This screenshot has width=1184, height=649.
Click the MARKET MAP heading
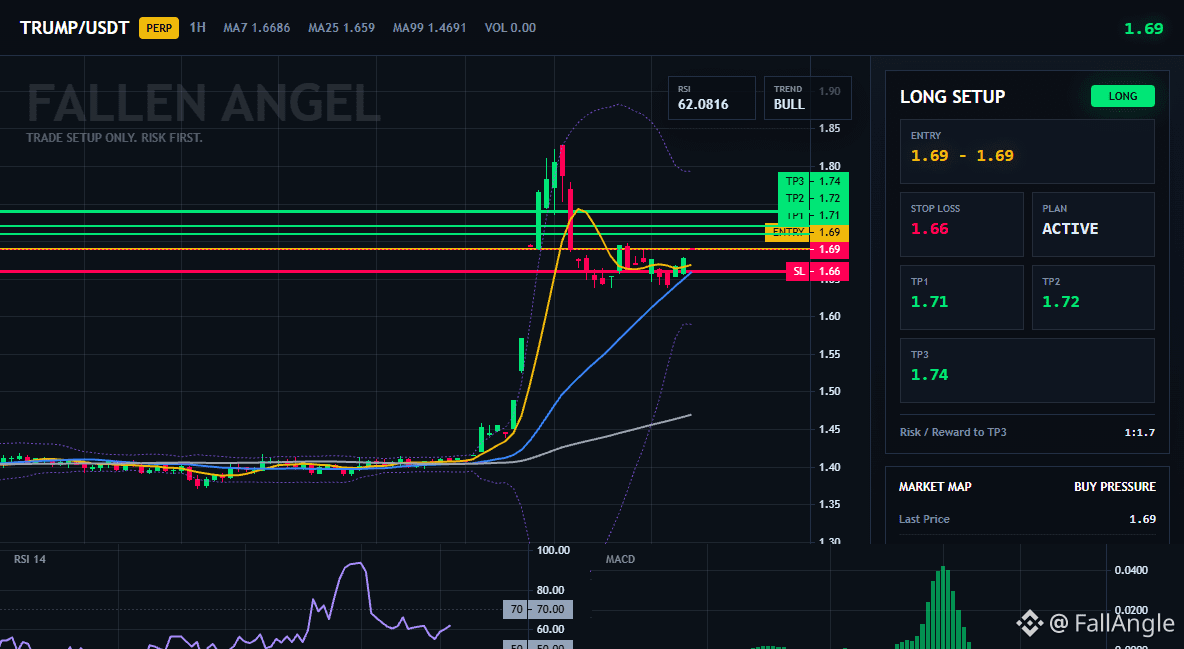click(935, 487)
